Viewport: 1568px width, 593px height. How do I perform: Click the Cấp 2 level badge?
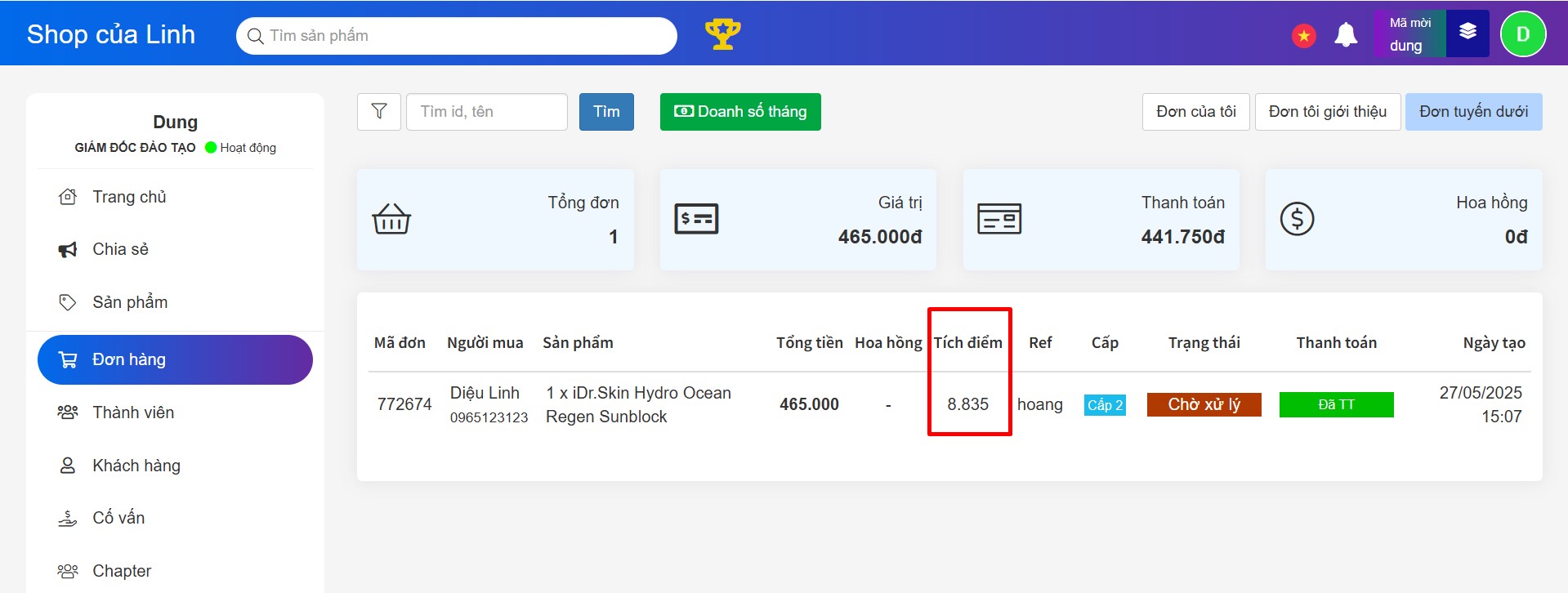(x=1105, y=405)
